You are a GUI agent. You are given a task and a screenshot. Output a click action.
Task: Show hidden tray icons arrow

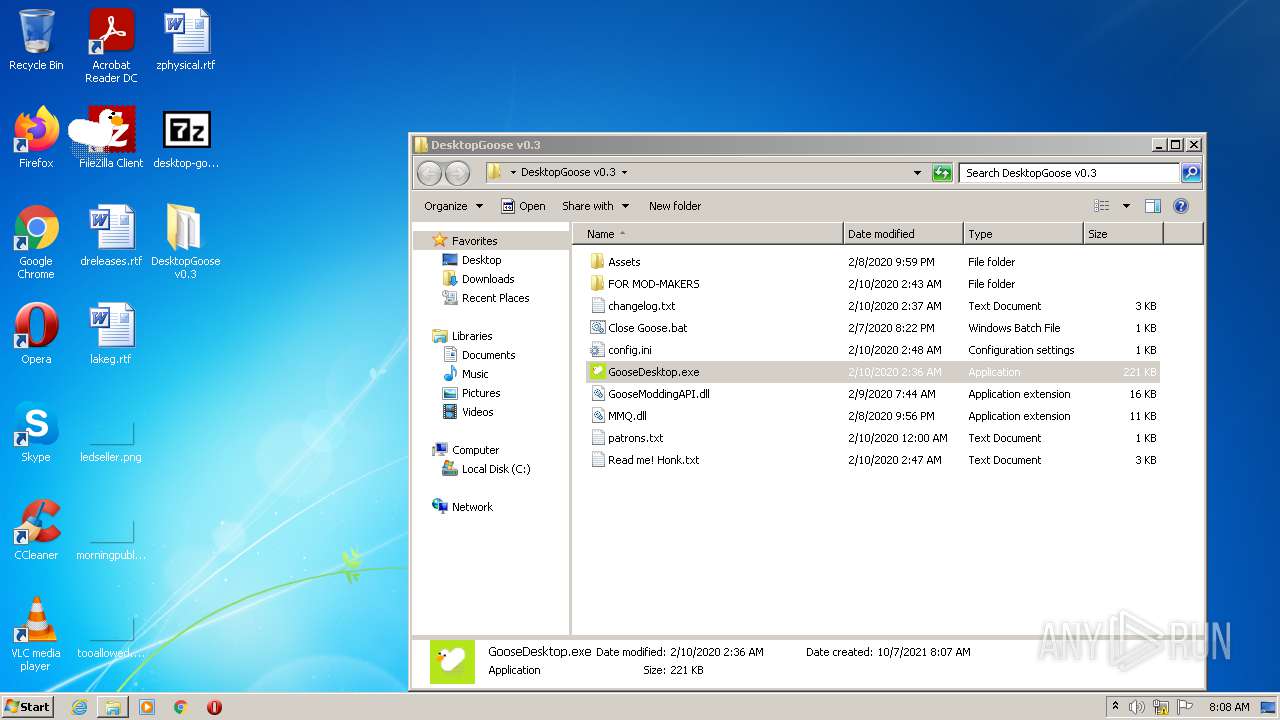tap(1116, 707)
